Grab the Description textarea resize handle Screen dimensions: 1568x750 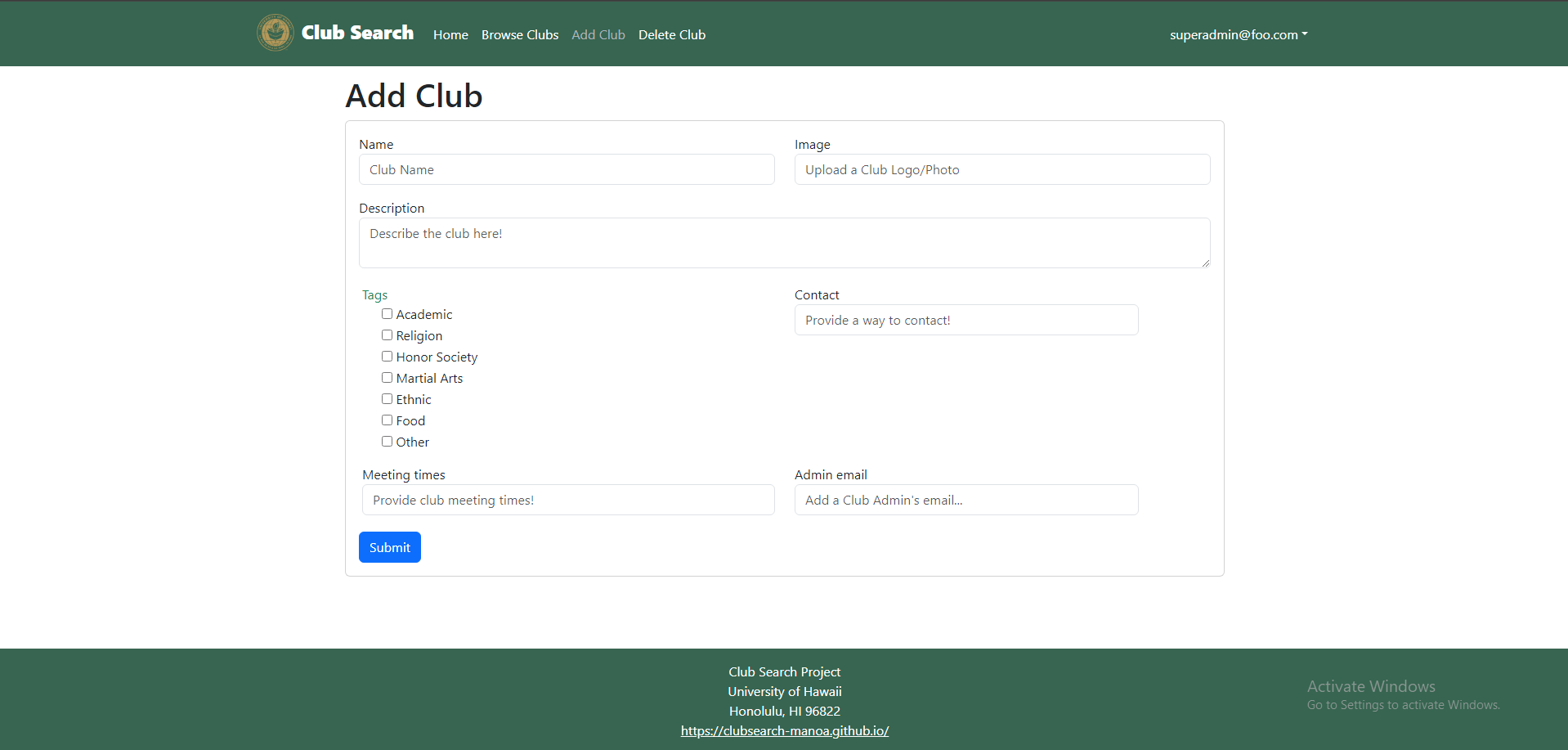pos(1205,263)
